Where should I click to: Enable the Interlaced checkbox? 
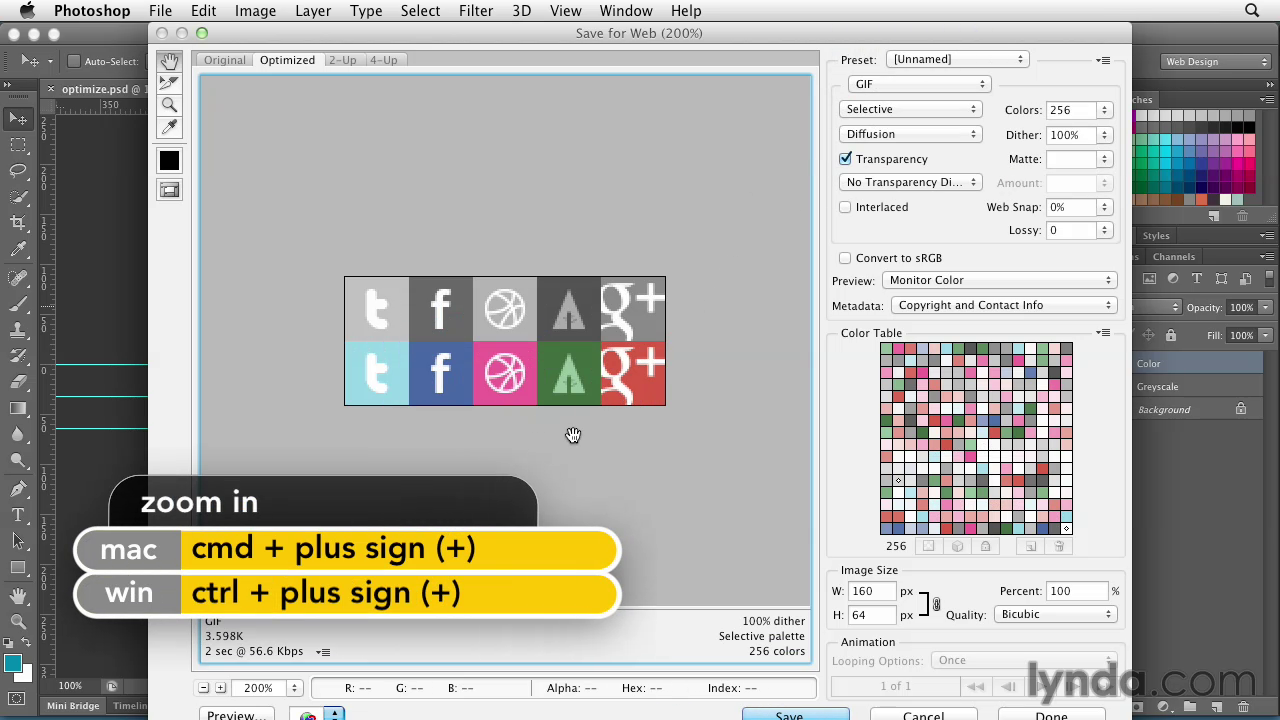845,207
